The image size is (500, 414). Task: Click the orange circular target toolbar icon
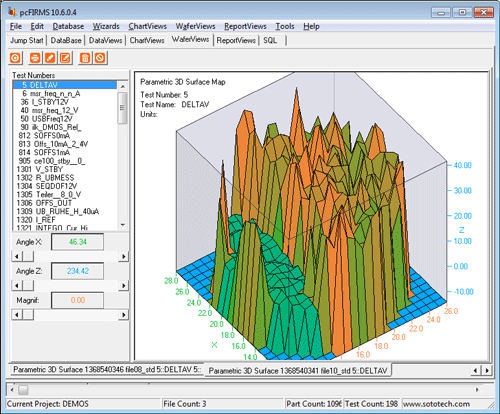click(x=15, y=58)
